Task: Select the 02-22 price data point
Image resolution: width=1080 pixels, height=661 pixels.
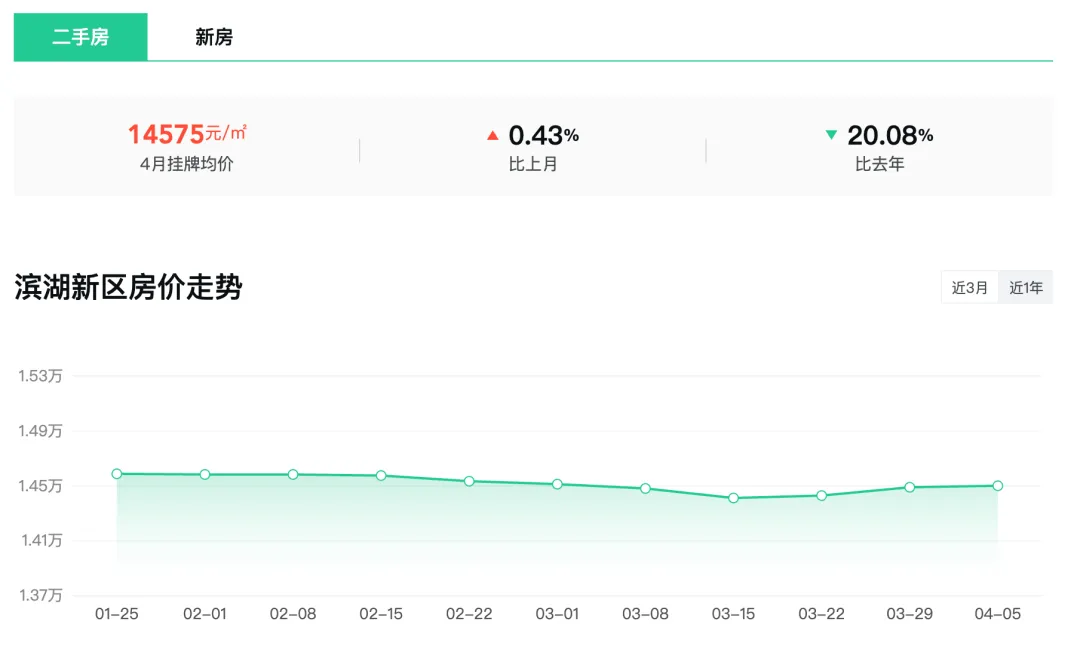Action: pyautogui.click(x=469, y=481)
